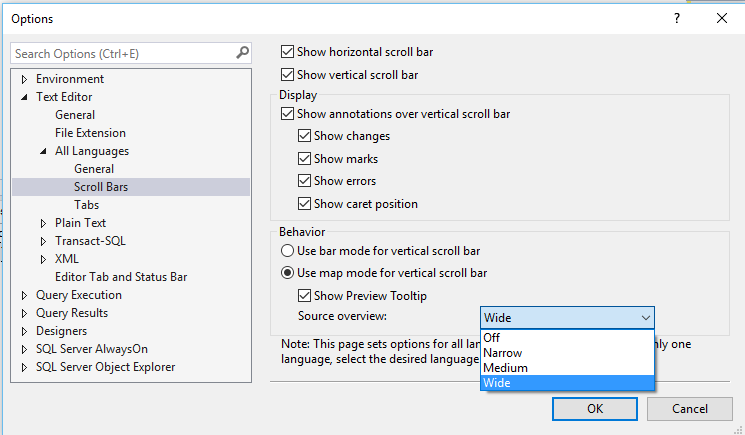Collapse the Text Editor node
This screenshot has height=435, width=745.
point(25,97)
